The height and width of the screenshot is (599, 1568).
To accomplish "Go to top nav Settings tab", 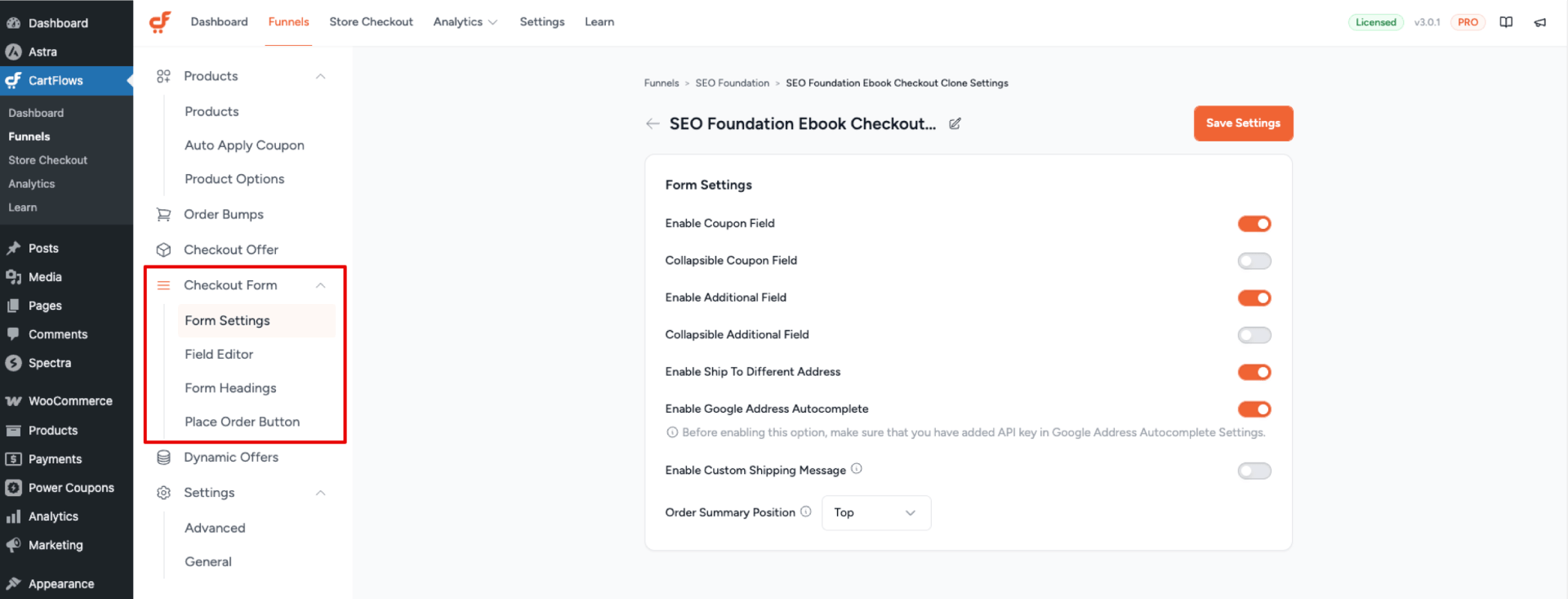I will click(542, 22).
